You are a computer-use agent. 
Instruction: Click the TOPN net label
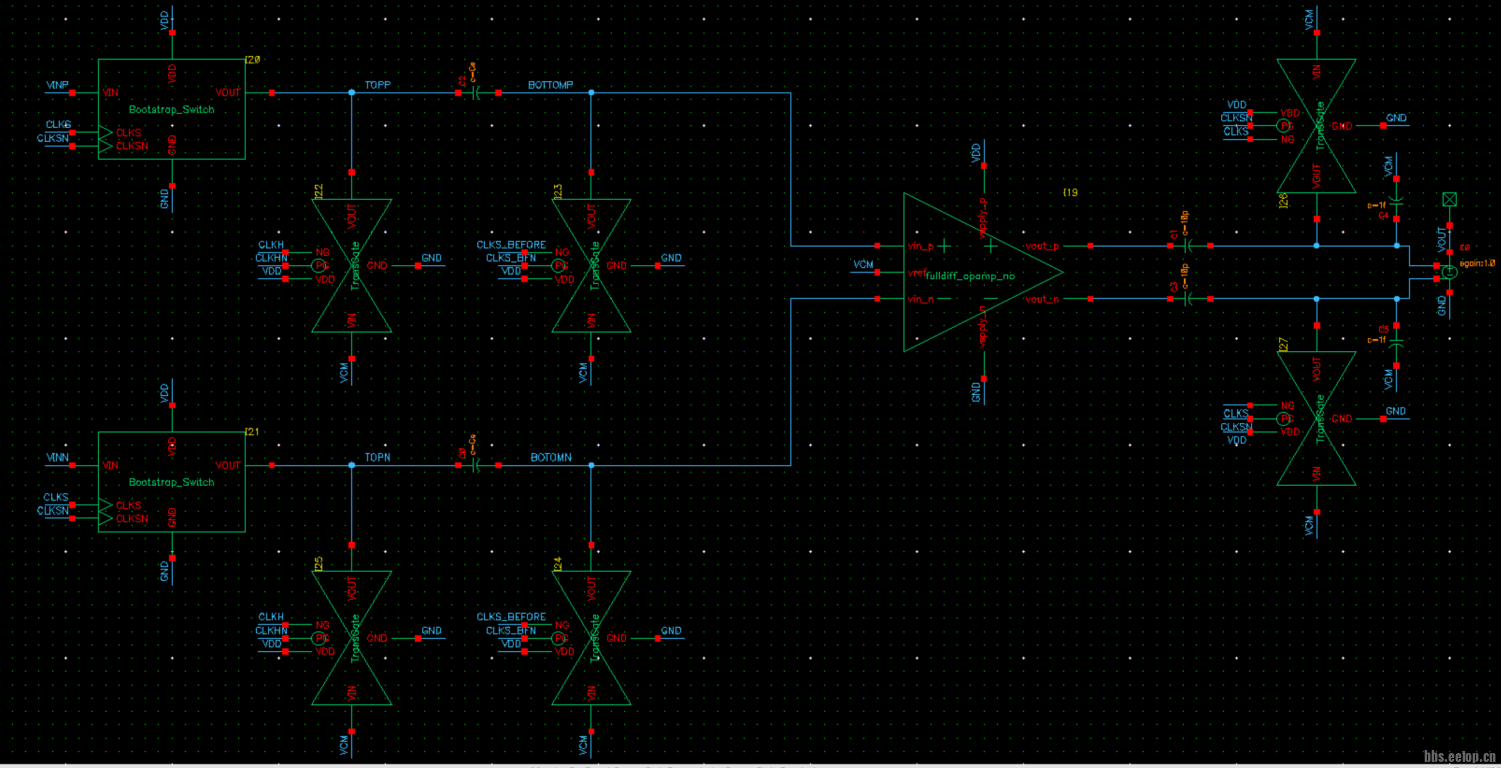(x=377, y=458)
